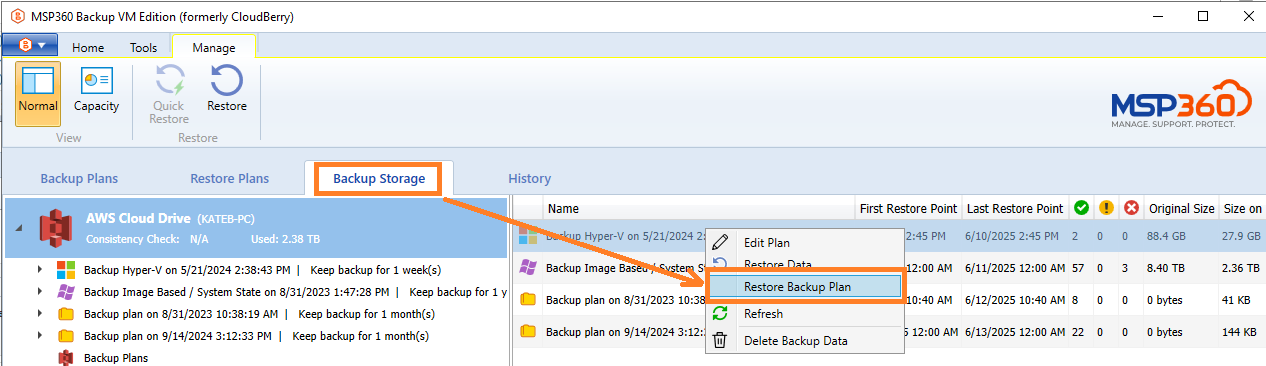This screenshot has height=366, width=1266.
Task: Select the Backup Plans tree item
Action: tap(116, 357)
